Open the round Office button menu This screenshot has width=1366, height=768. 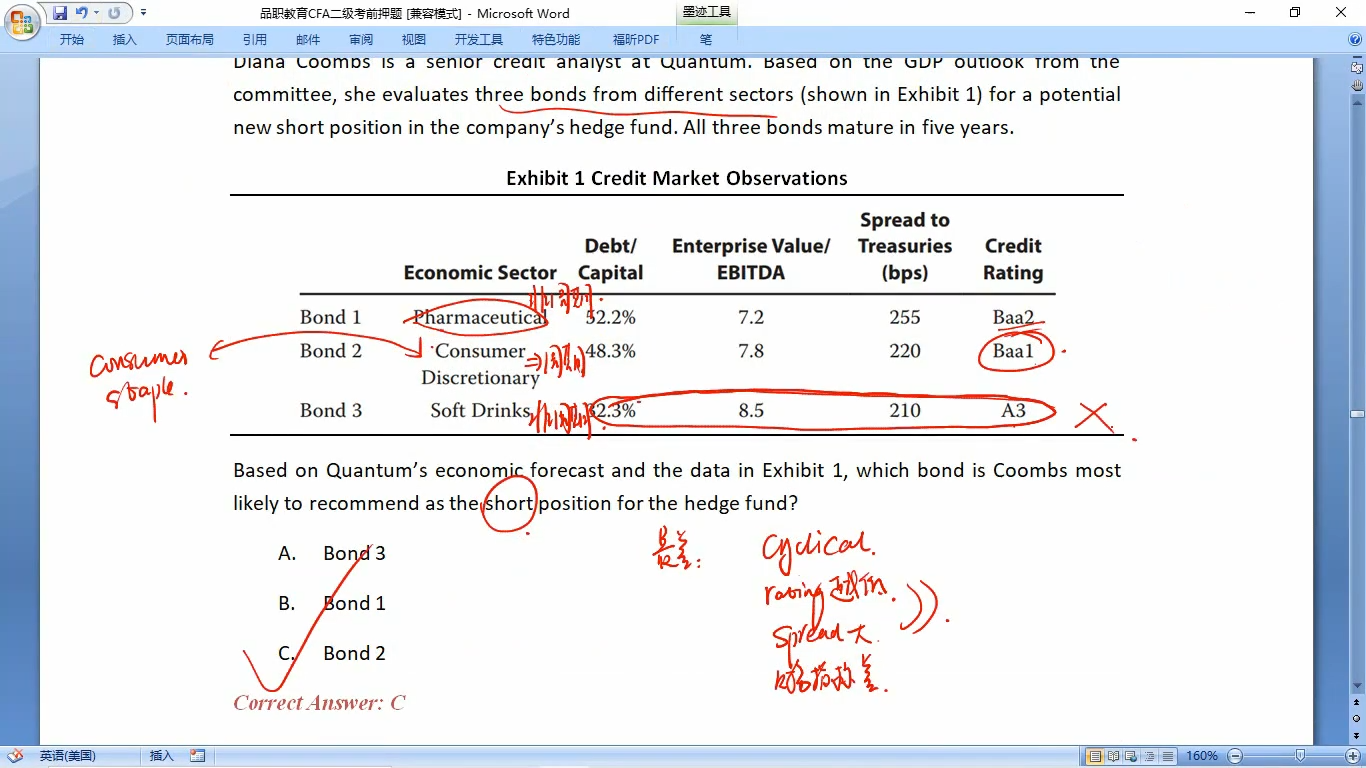point(20,20)
